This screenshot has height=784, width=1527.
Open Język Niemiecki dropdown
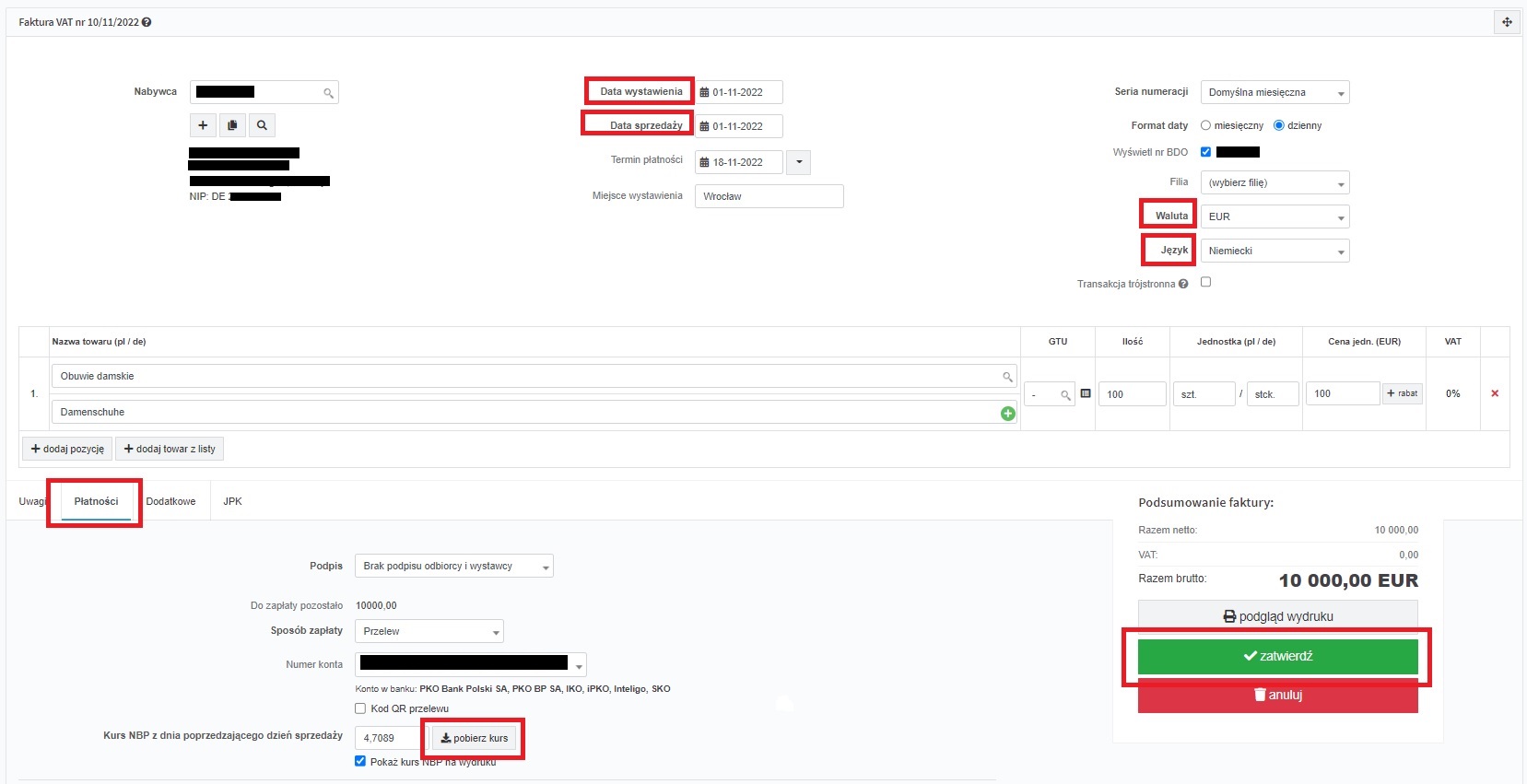pos(1274,251)
